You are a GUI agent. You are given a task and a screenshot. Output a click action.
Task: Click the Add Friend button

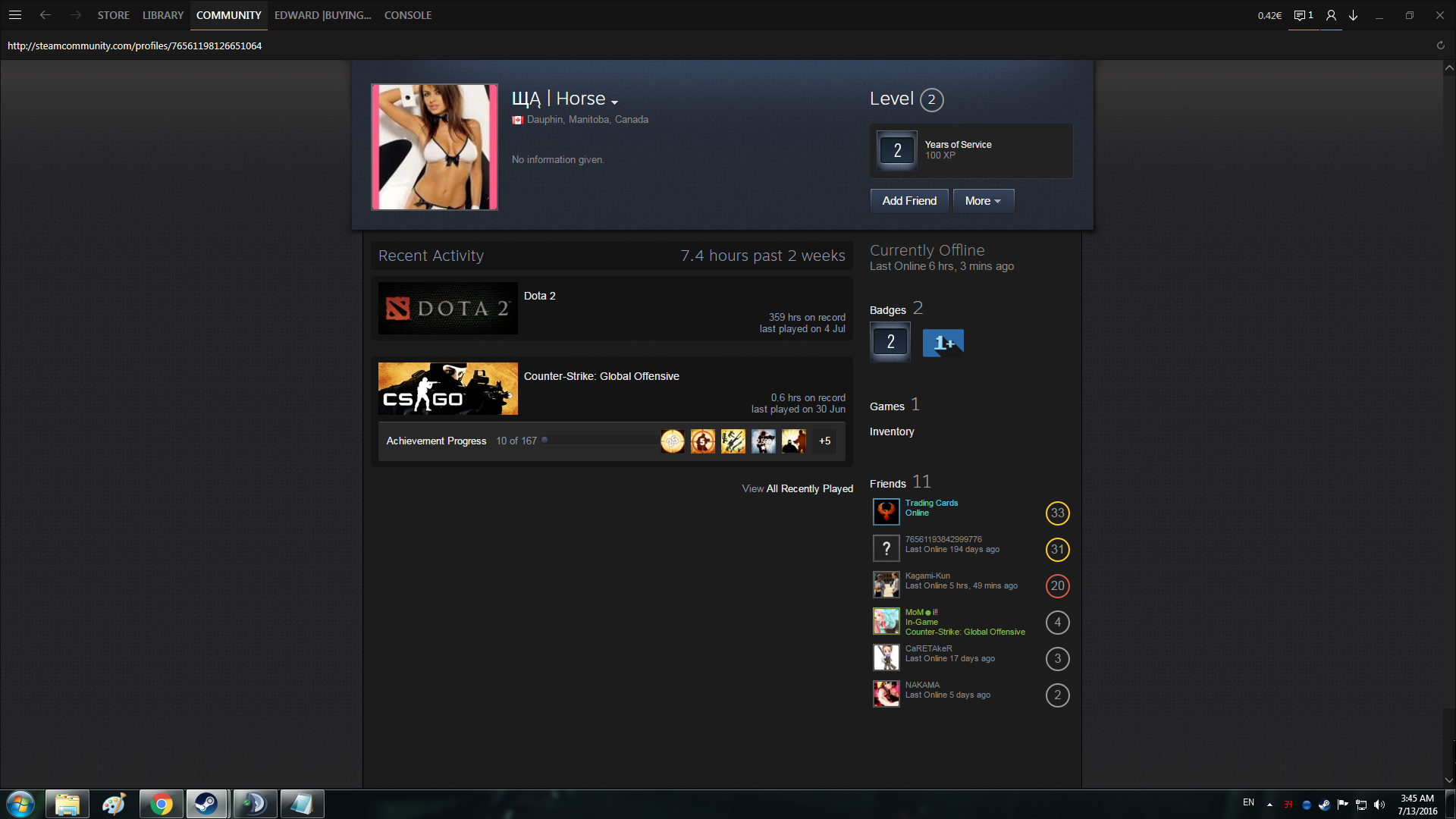pos(908,201)
